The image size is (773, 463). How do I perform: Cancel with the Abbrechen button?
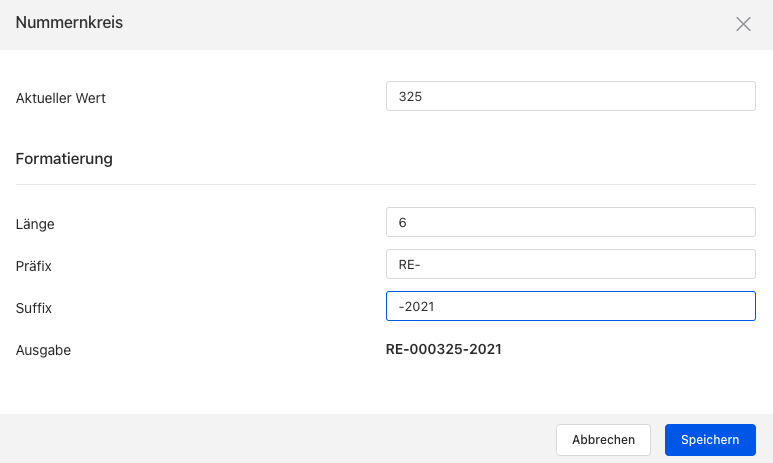603,439
